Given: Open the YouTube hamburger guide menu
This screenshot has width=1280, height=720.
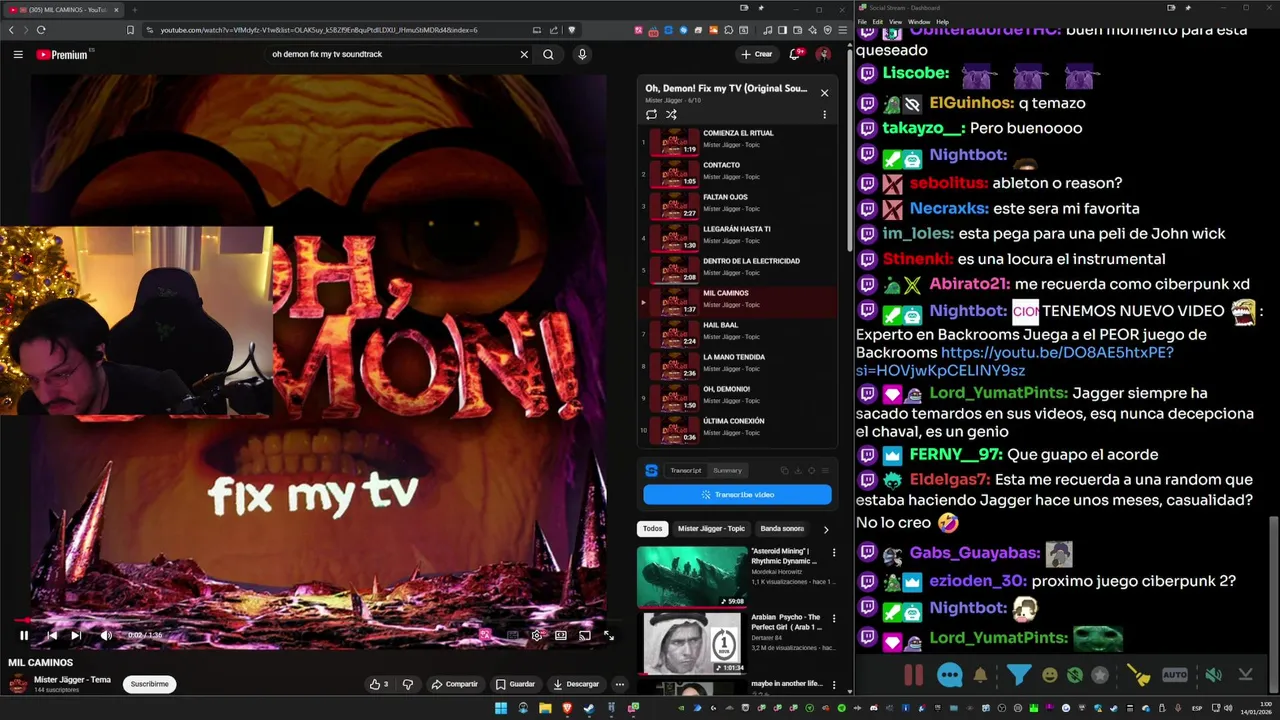Looking at the screenshot, I should (x=18, y=54).
